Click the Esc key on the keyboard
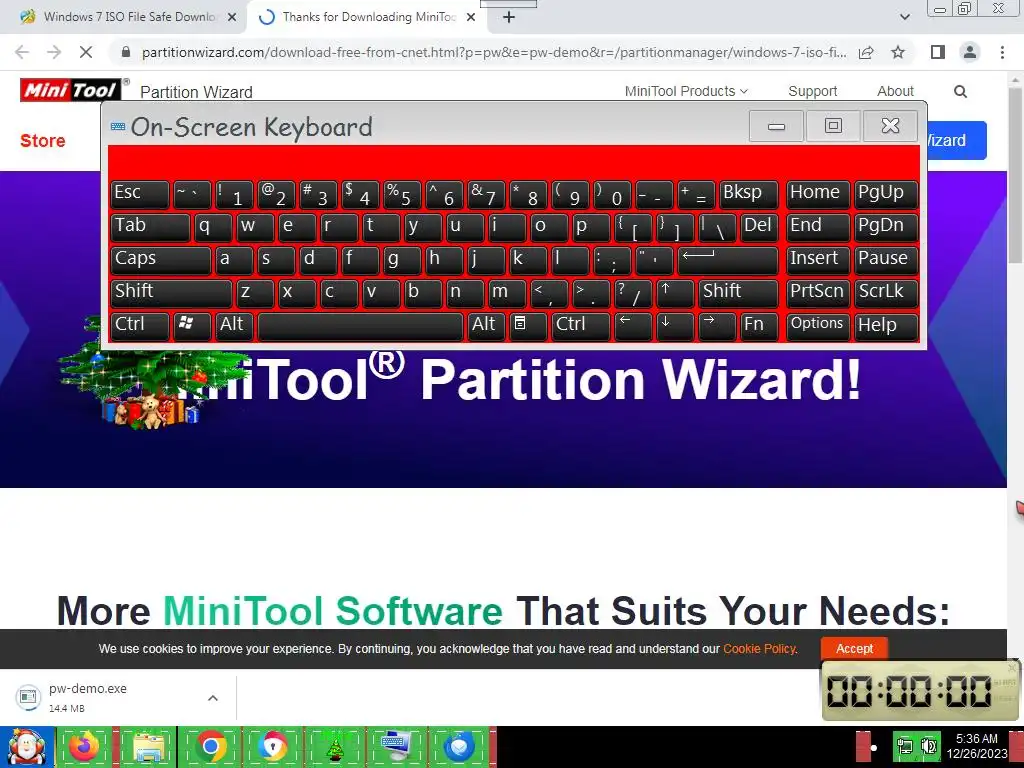1024x768 pixels. point(140,194)
